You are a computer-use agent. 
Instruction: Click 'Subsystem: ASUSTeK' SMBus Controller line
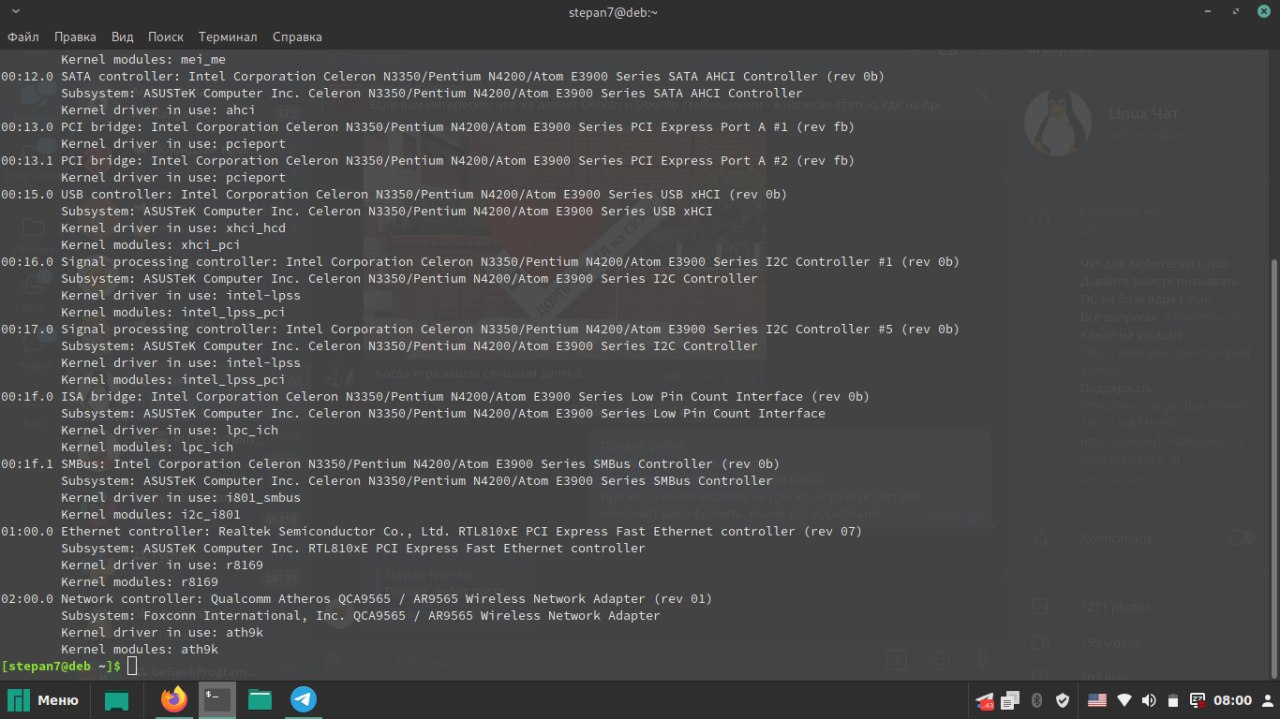417,481
